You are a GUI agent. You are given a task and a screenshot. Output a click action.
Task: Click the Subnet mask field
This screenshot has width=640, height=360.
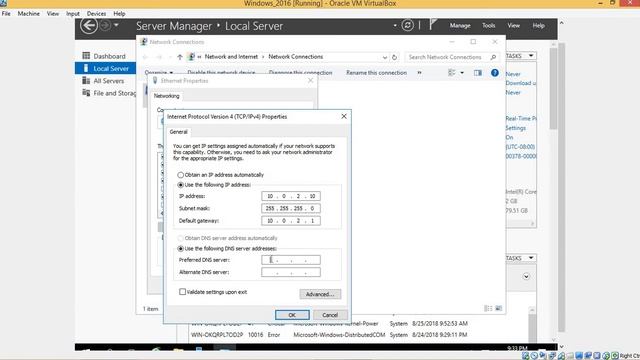click(x=291, y=208)
